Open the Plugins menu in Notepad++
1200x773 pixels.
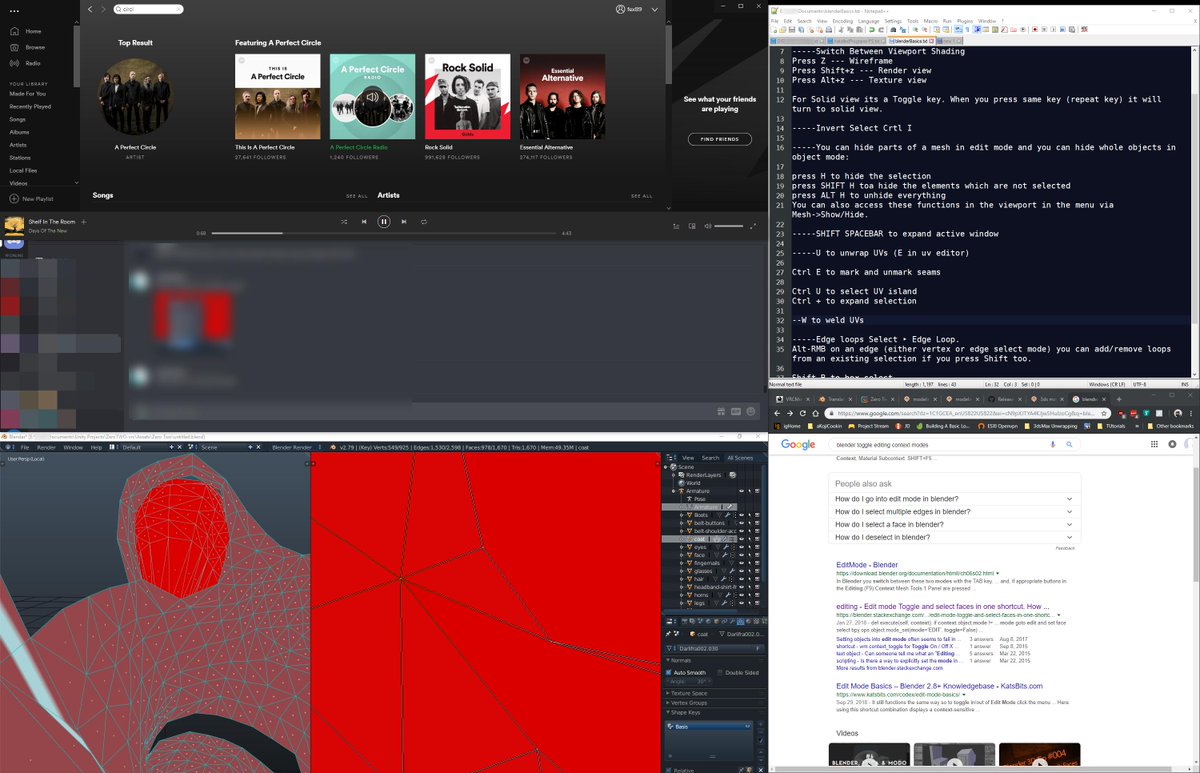964,20
